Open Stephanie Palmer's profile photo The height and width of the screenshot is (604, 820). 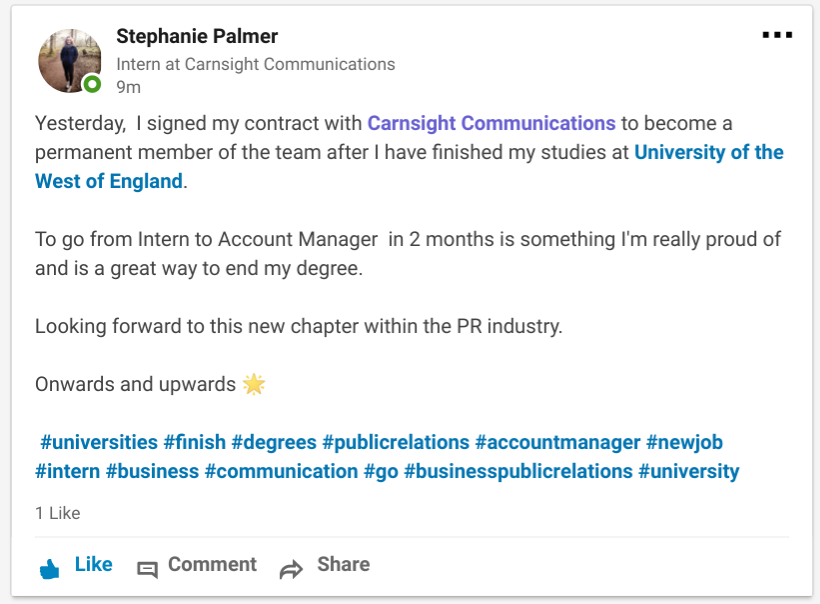(70, 60)
